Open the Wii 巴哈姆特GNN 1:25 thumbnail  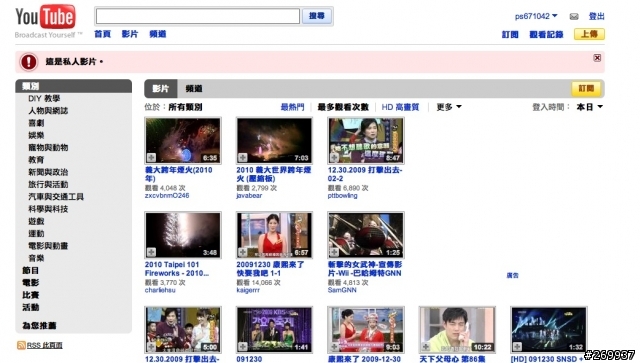click(x=366, y=235)
